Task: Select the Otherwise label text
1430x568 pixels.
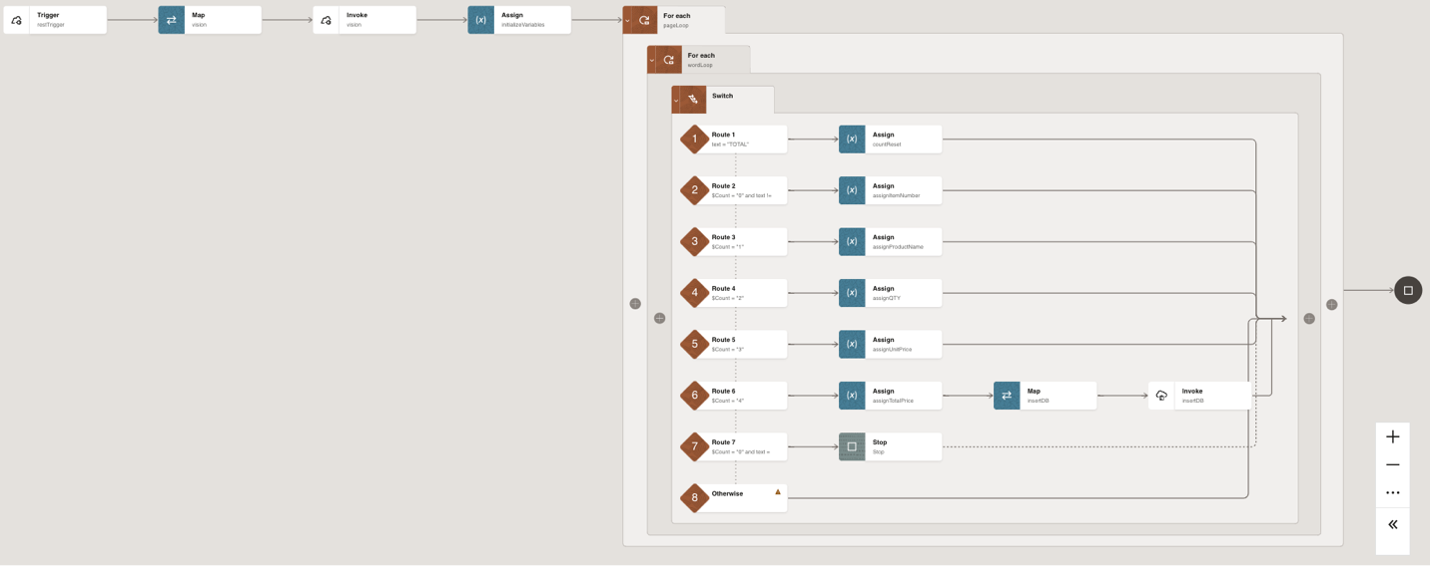Action: pos(727,493)
